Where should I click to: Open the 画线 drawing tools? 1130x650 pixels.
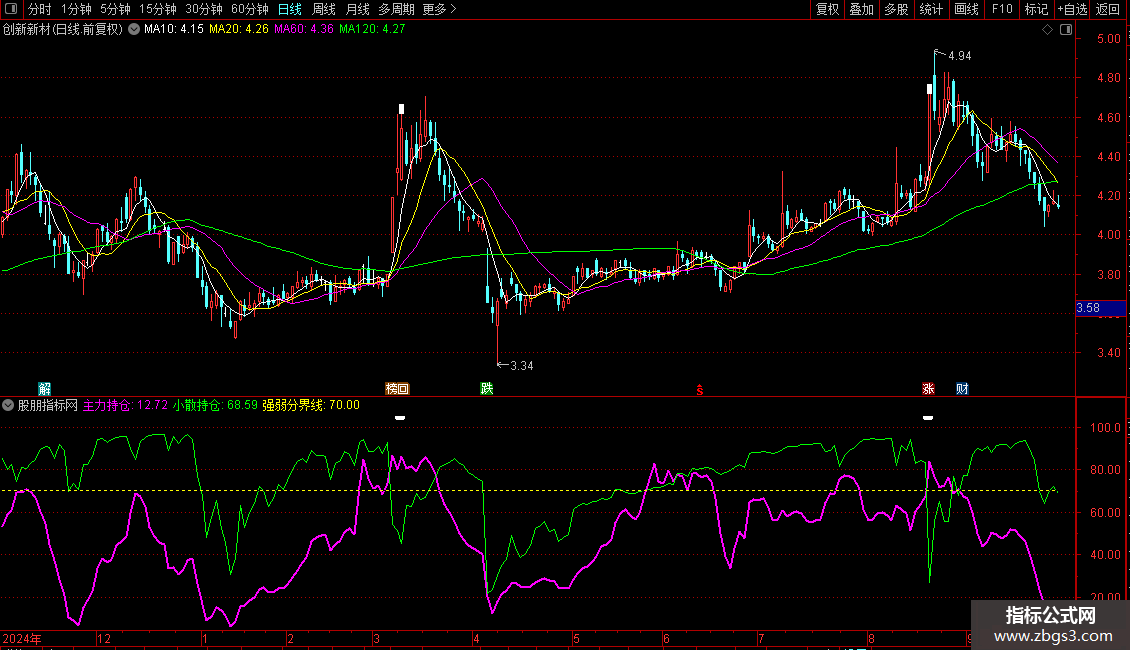coord(966,9)
